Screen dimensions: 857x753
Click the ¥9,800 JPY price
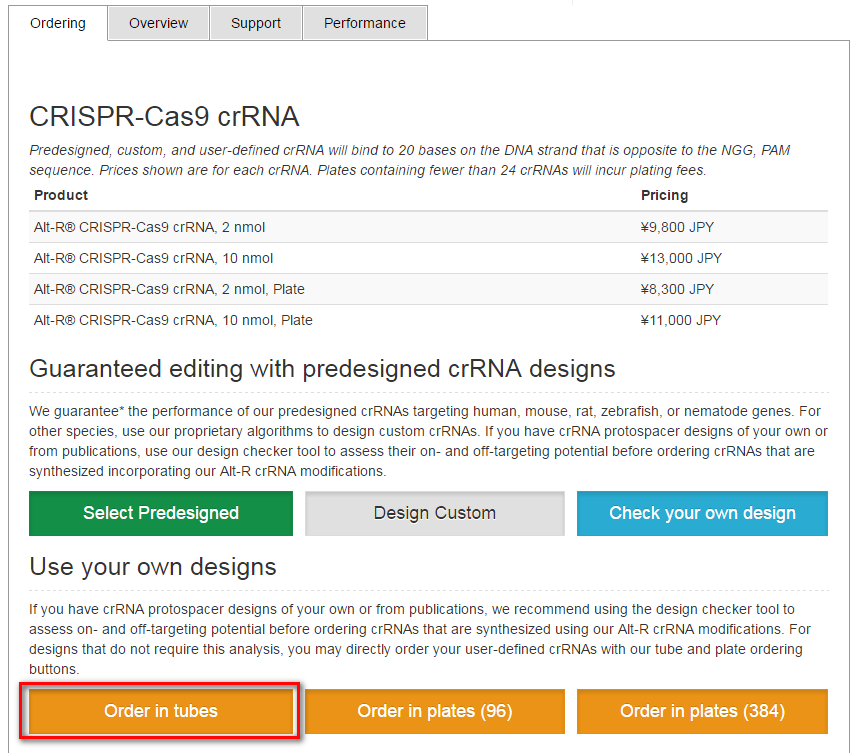pyautogui.click(x=677, y=227)
